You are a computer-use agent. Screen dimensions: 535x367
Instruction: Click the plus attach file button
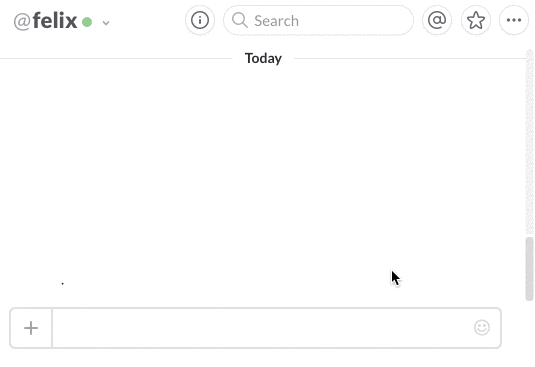click(x=31, y=328)
